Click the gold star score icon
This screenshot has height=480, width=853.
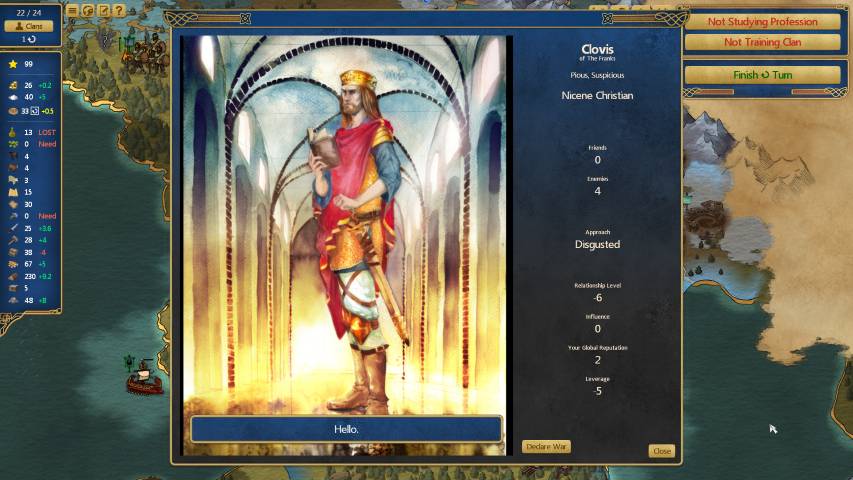13,64
